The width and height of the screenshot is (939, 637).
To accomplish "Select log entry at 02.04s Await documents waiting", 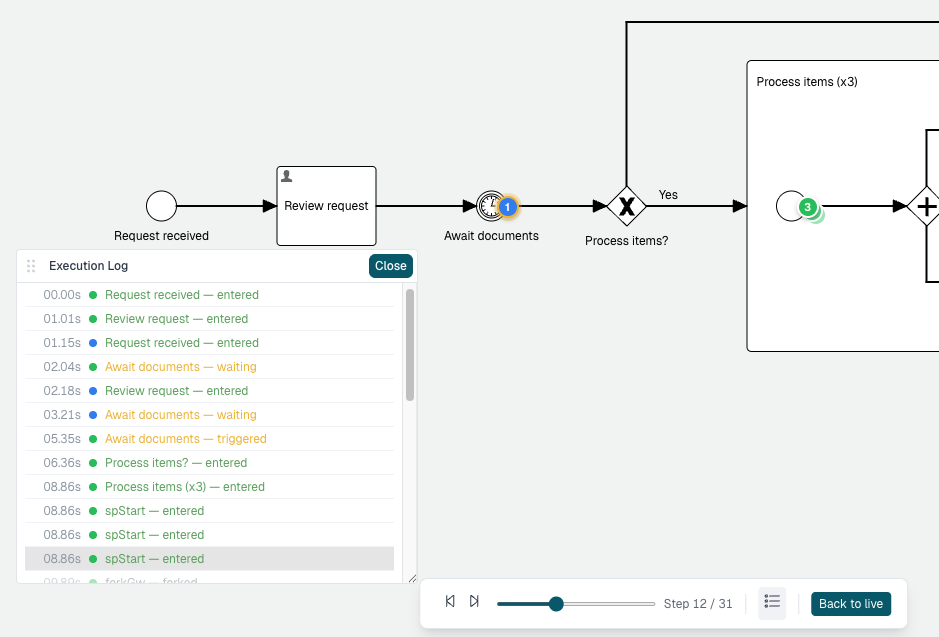I will click(210, 366).
